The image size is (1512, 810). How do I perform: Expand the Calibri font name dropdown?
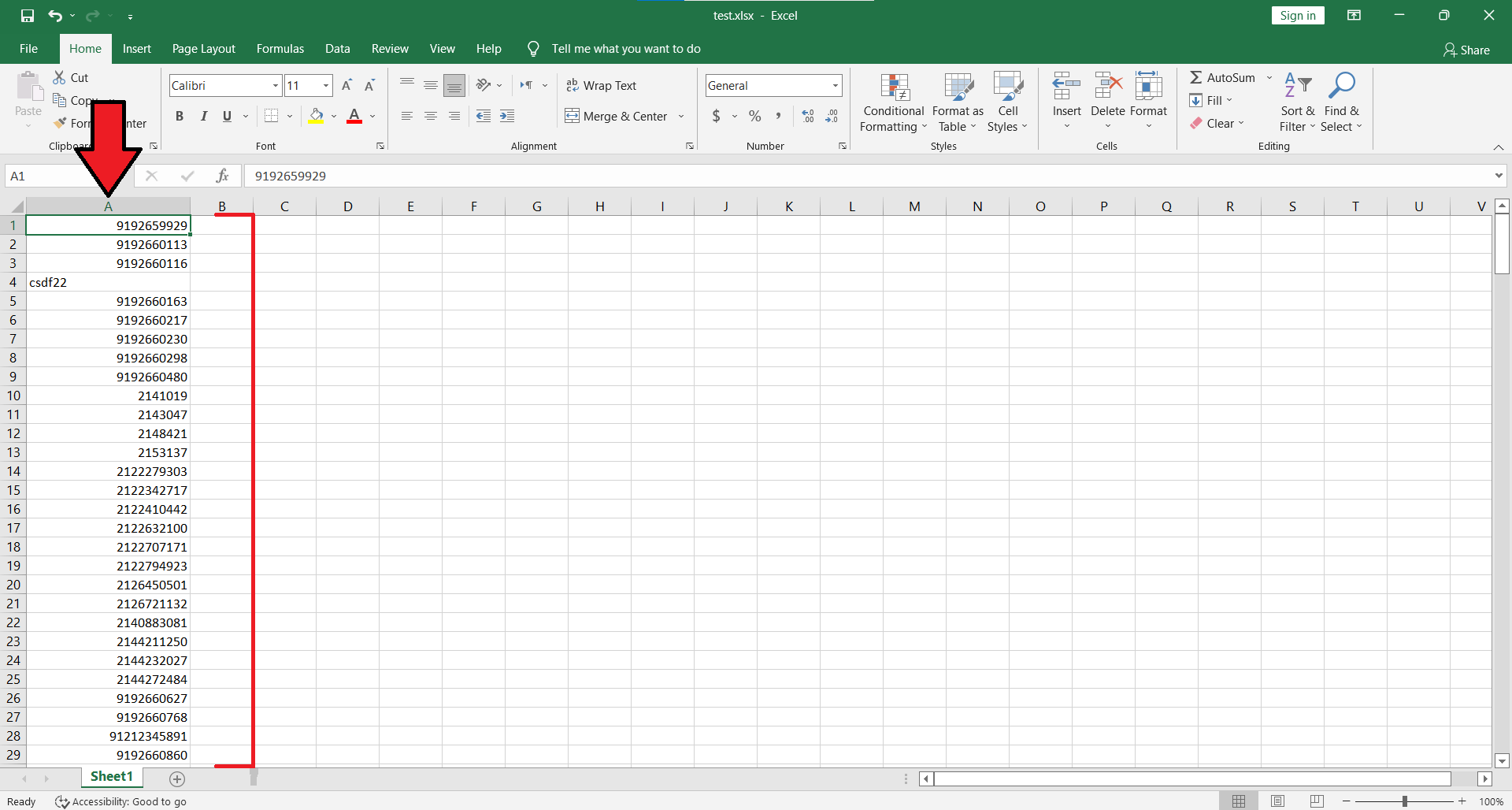275,85
